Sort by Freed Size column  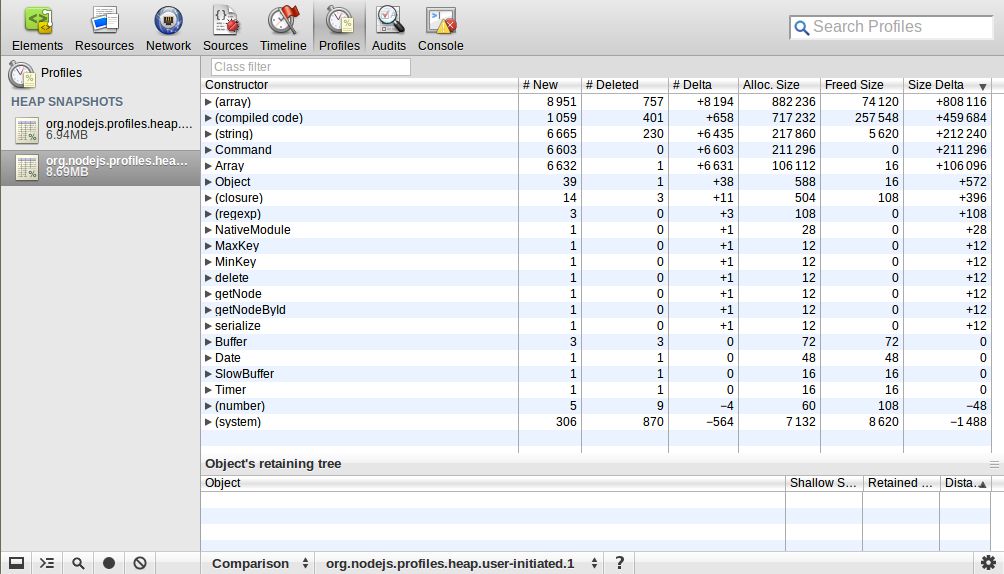pos(862,85)
